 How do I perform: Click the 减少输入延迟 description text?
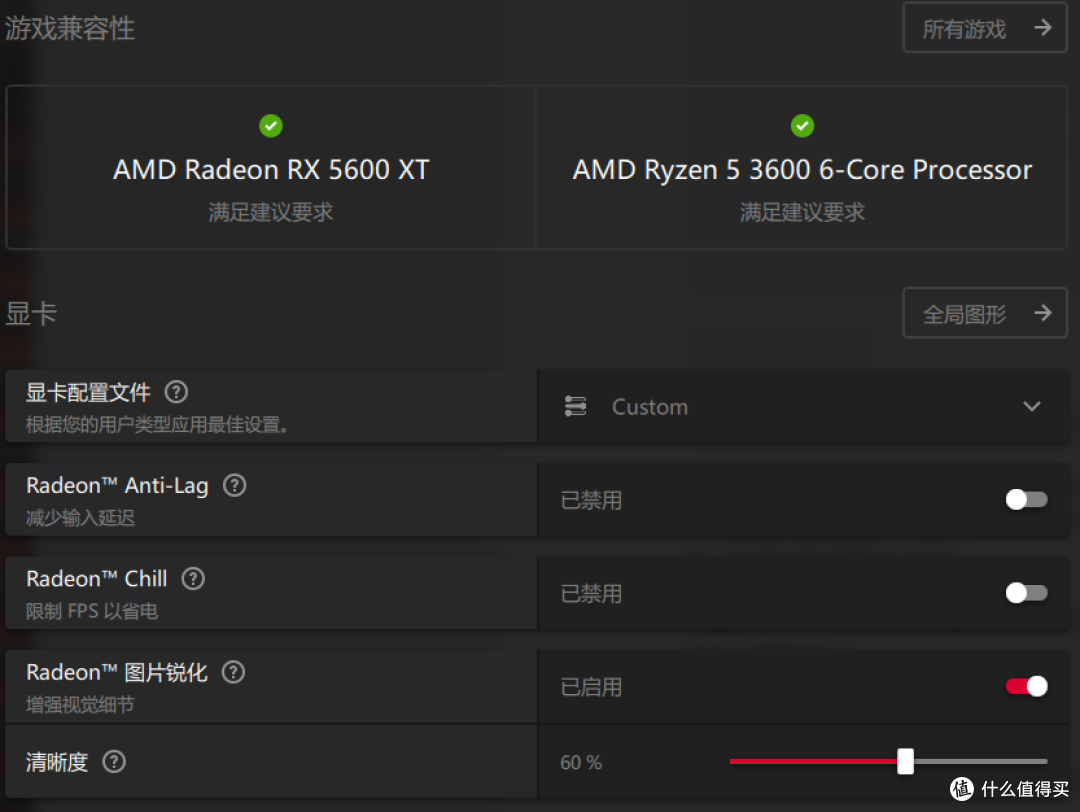pos(80,518)
